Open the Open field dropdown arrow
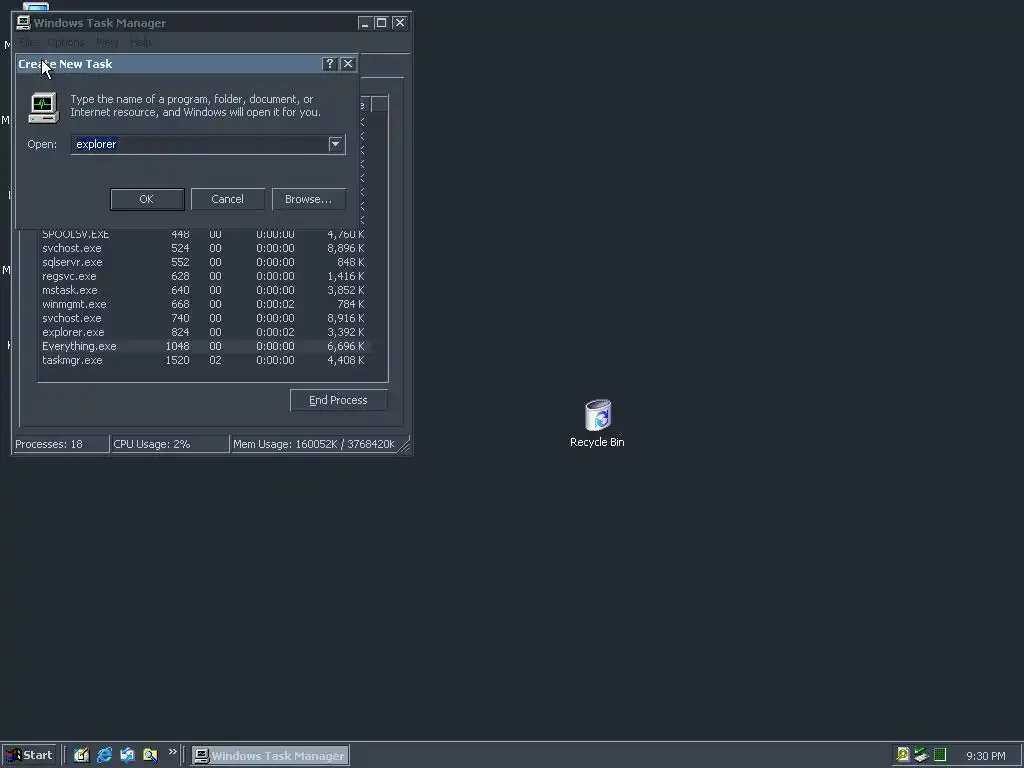Viewport: 1024px width, 768px height. pyautogui.click(x=336, y=144)
